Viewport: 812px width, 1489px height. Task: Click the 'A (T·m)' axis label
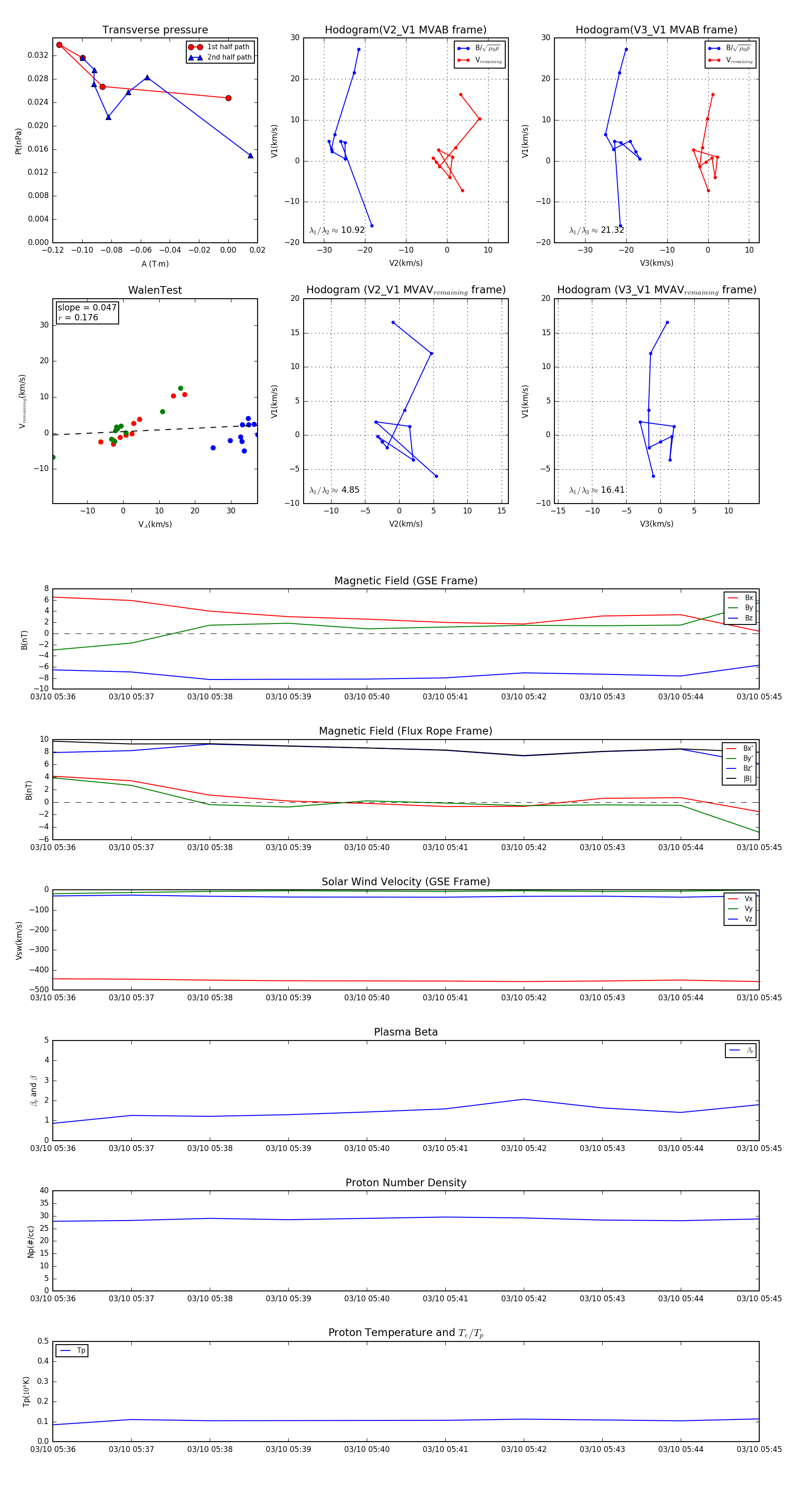coord(155,264)
